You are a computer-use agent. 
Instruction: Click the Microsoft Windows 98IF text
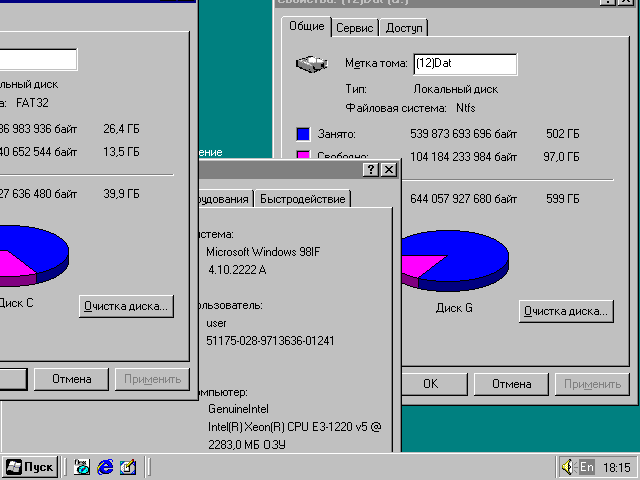(x=263, y=252)
